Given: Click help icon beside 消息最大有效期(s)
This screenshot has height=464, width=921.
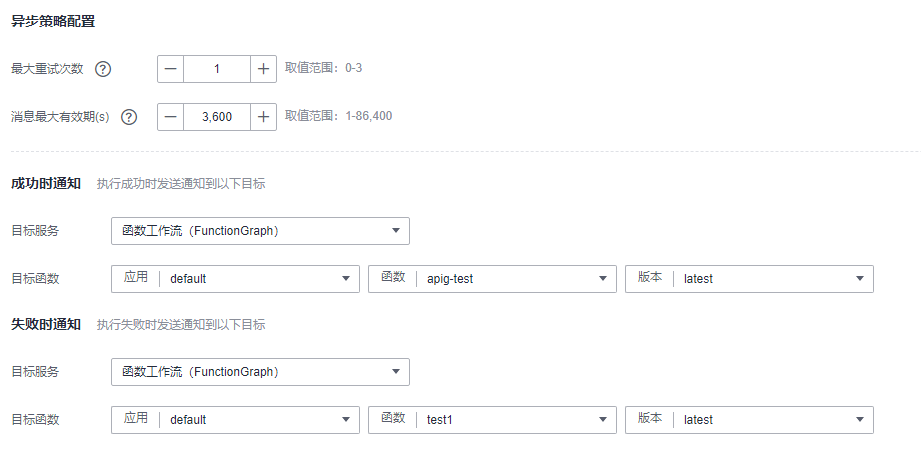Looking at the screenshot, I should [129, 117].
